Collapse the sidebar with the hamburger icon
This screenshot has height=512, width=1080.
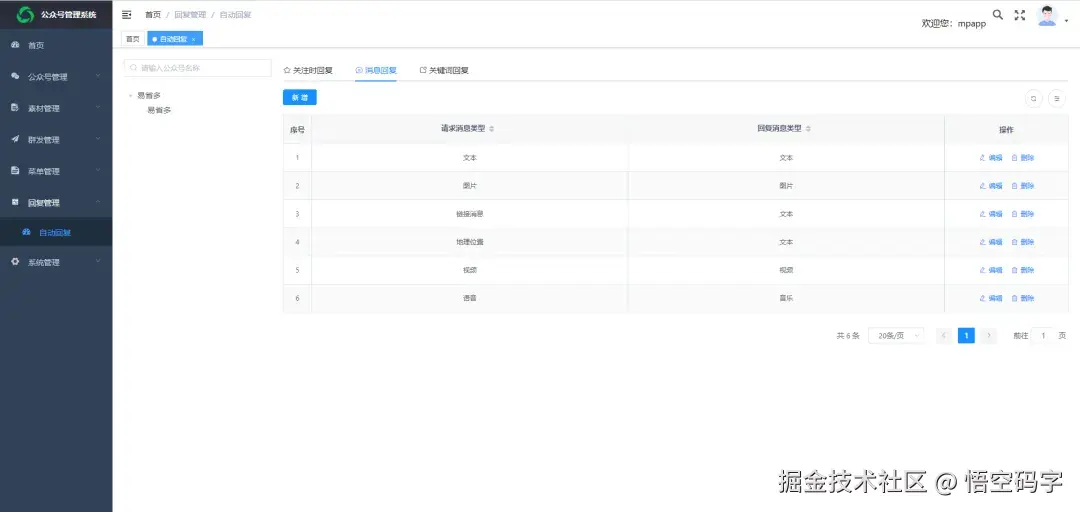(126, 14)
